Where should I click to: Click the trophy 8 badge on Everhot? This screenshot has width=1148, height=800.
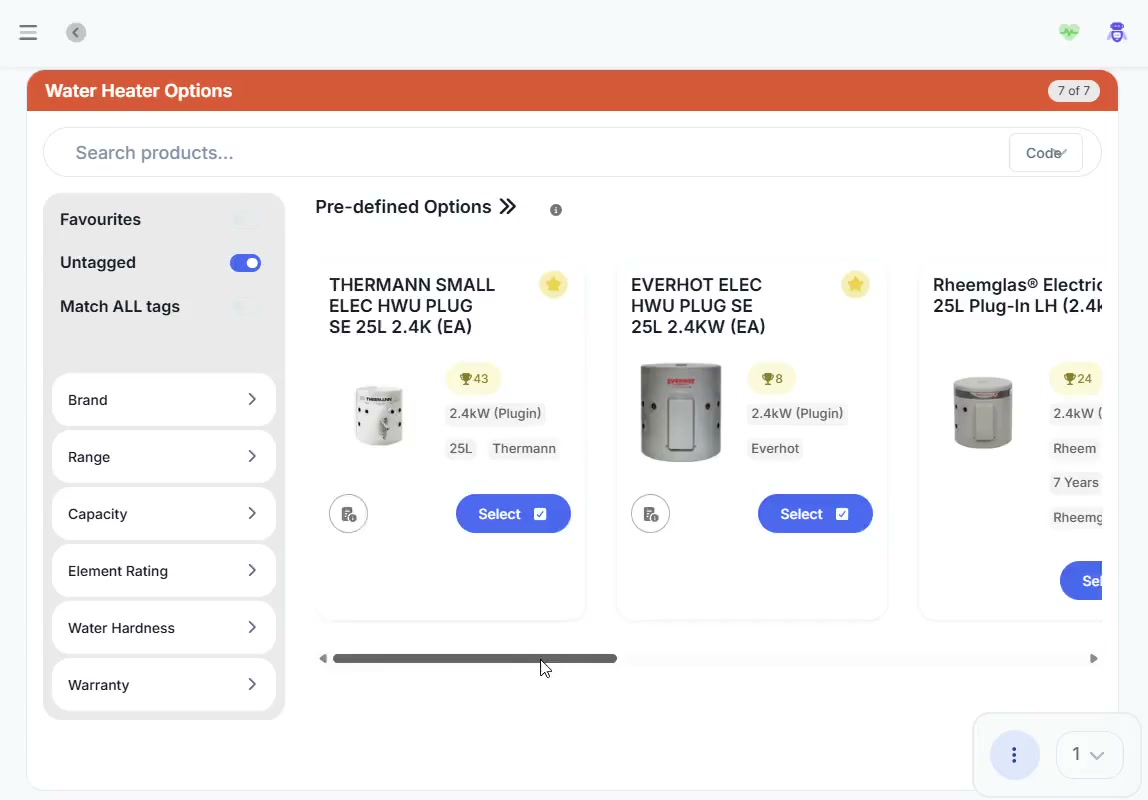pos(772,378)
